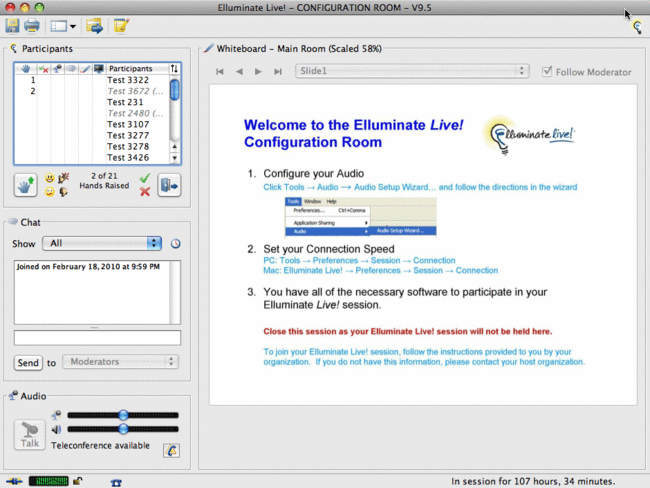
Task: Open the Audio Setup Wizard icon
Action: click(x=171, y=451)
